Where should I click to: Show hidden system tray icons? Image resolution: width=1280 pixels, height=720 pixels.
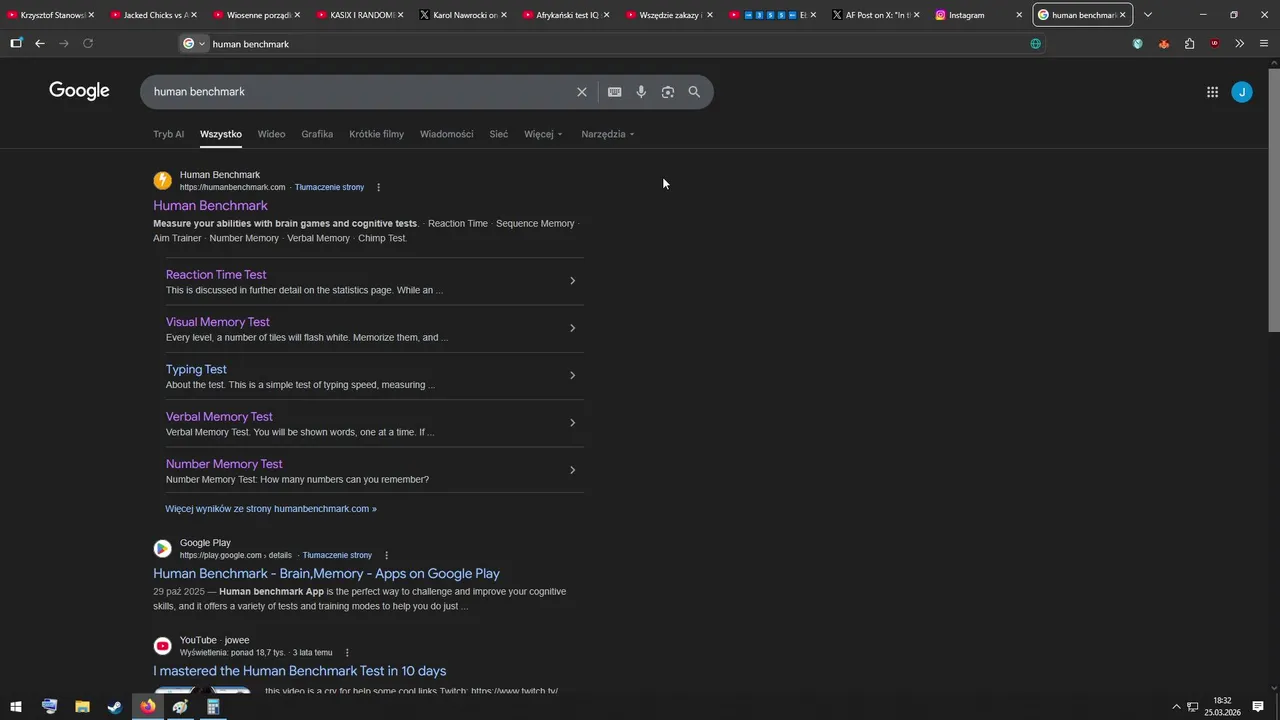point(1176,707)
